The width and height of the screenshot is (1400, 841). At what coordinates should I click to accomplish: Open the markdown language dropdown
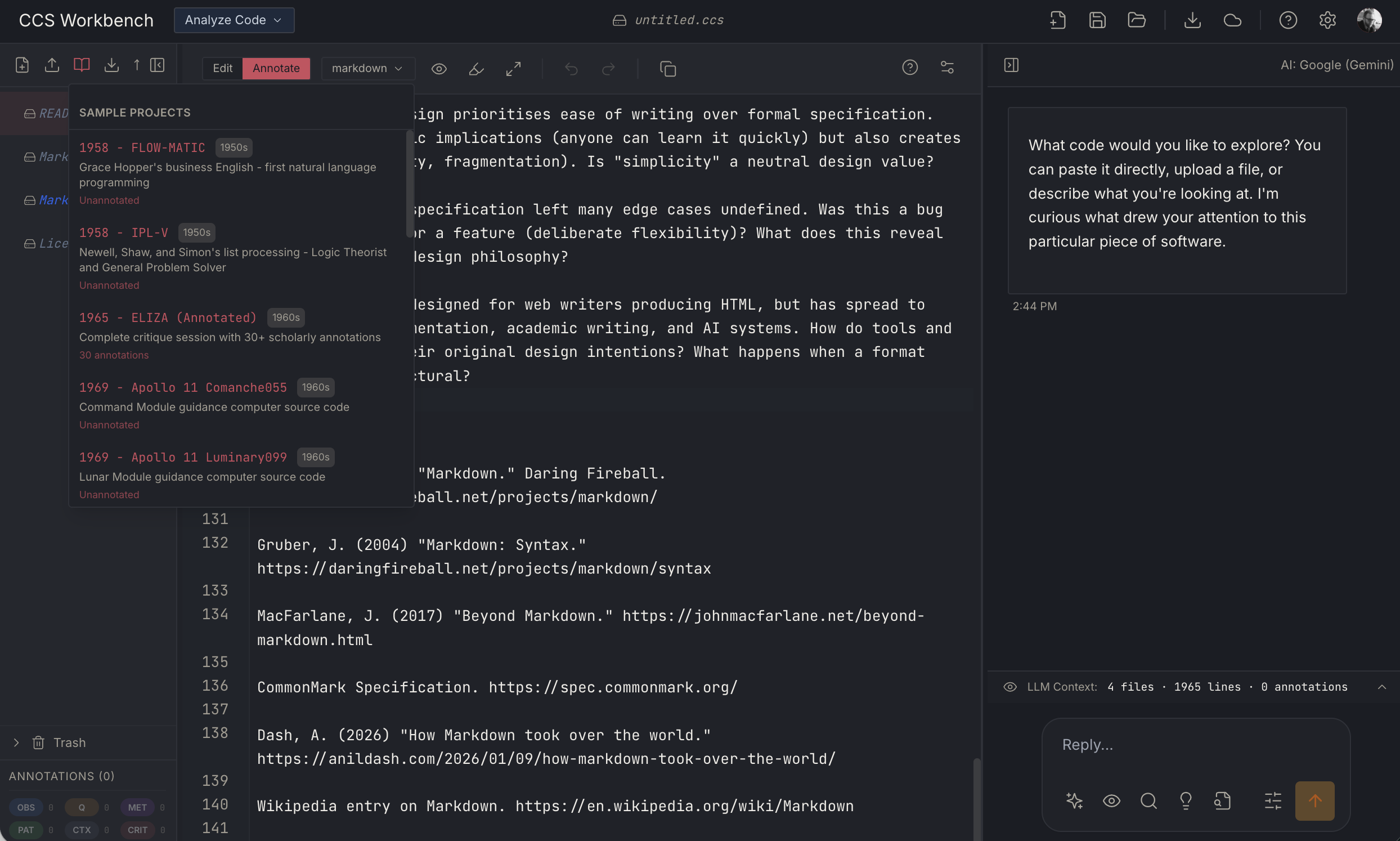tap(367, 69)
